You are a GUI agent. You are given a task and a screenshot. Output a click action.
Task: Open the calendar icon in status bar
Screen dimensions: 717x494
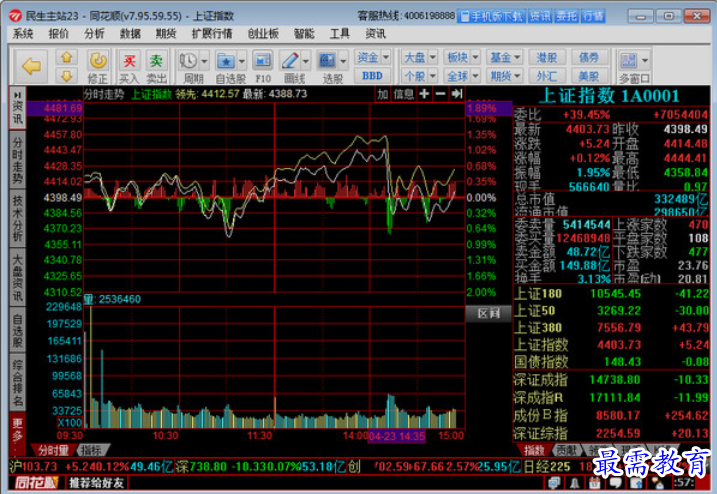pos(594,483)
